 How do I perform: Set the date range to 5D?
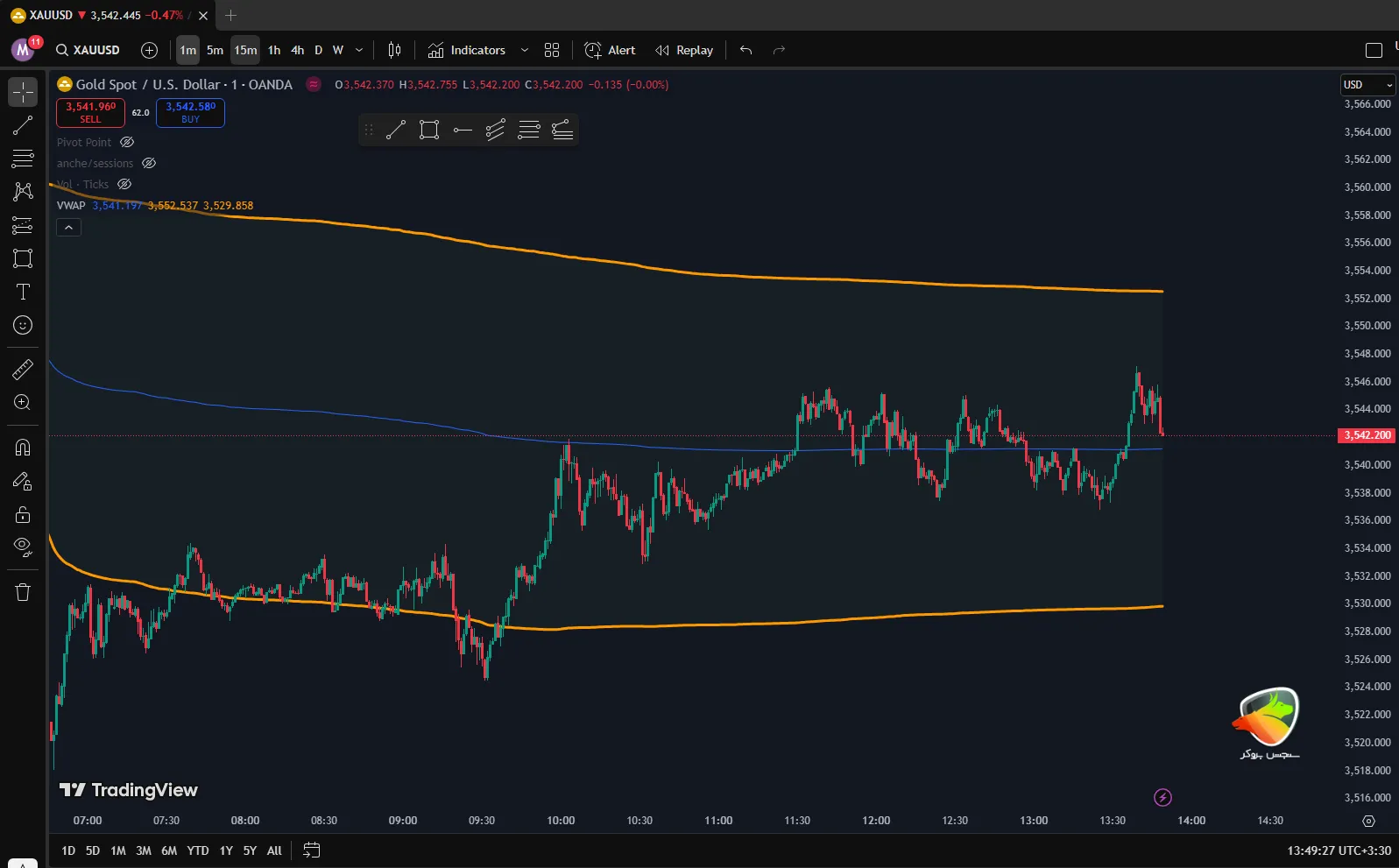(93, 850)
